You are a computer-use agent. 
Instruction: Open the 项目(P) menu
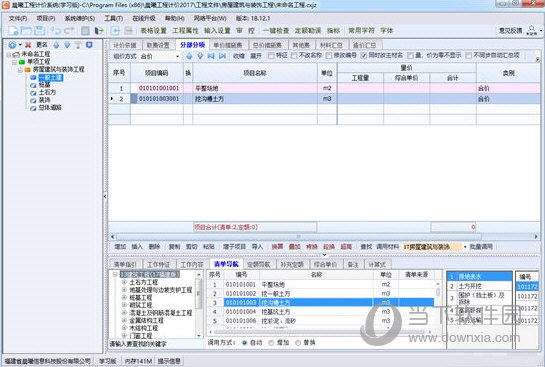pyautogui.click(x=46, y=18)
